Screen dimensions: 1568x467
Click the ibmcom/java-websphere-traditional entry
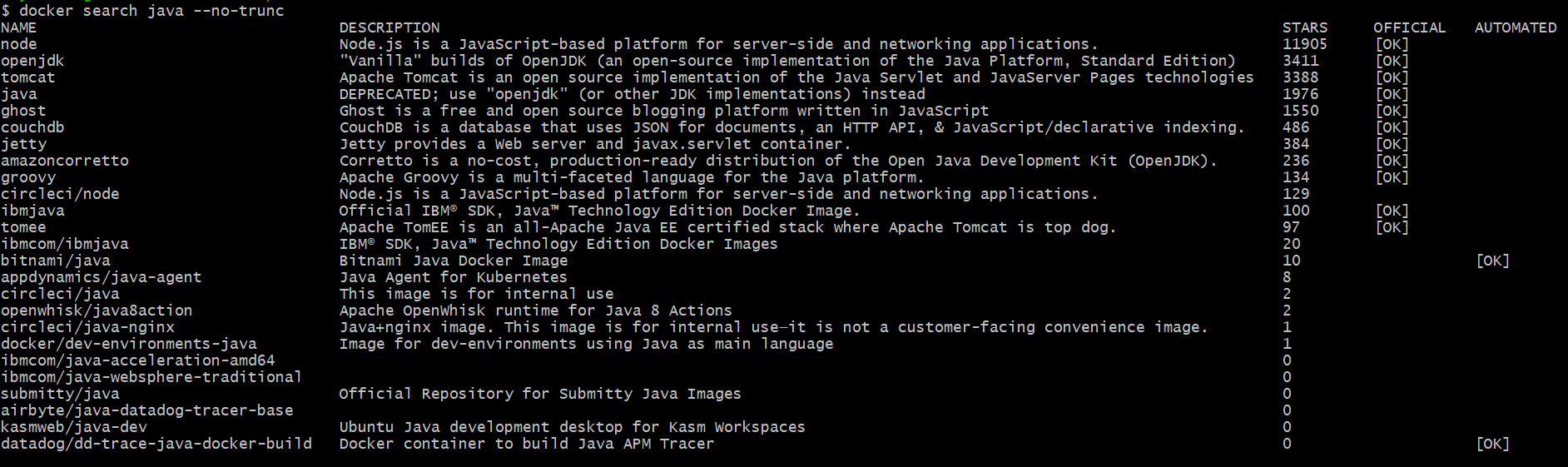point(151,377)
